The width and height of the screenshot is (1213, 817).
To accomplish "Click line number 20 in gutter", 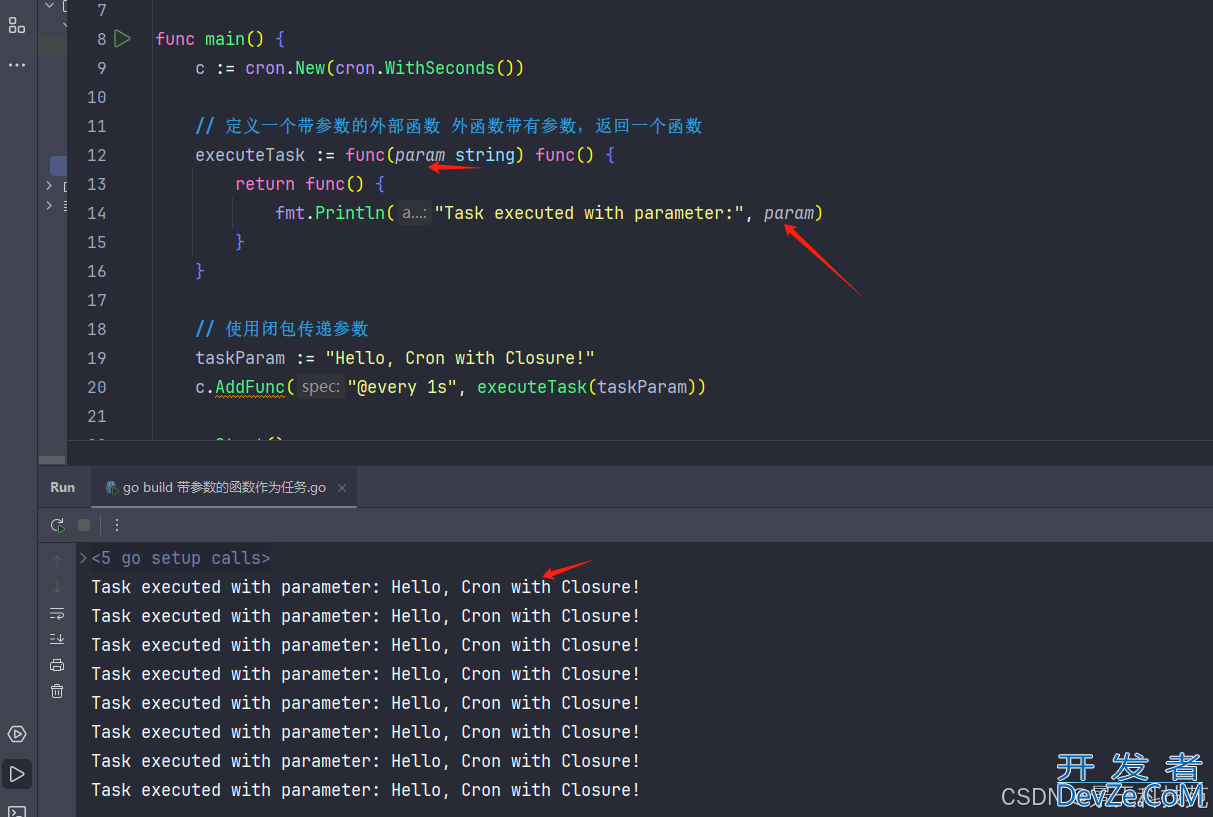I will pos(96,387).
